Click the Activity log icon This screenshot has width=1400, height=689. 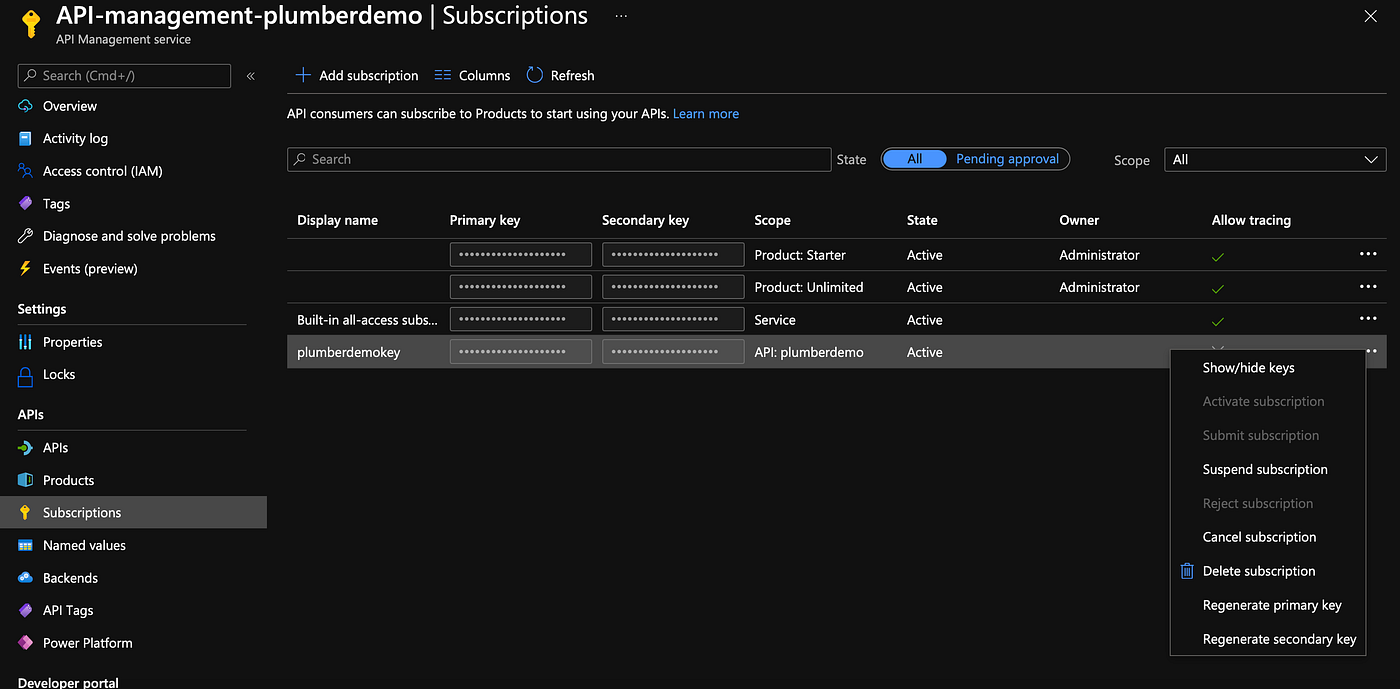coord(26,138)
